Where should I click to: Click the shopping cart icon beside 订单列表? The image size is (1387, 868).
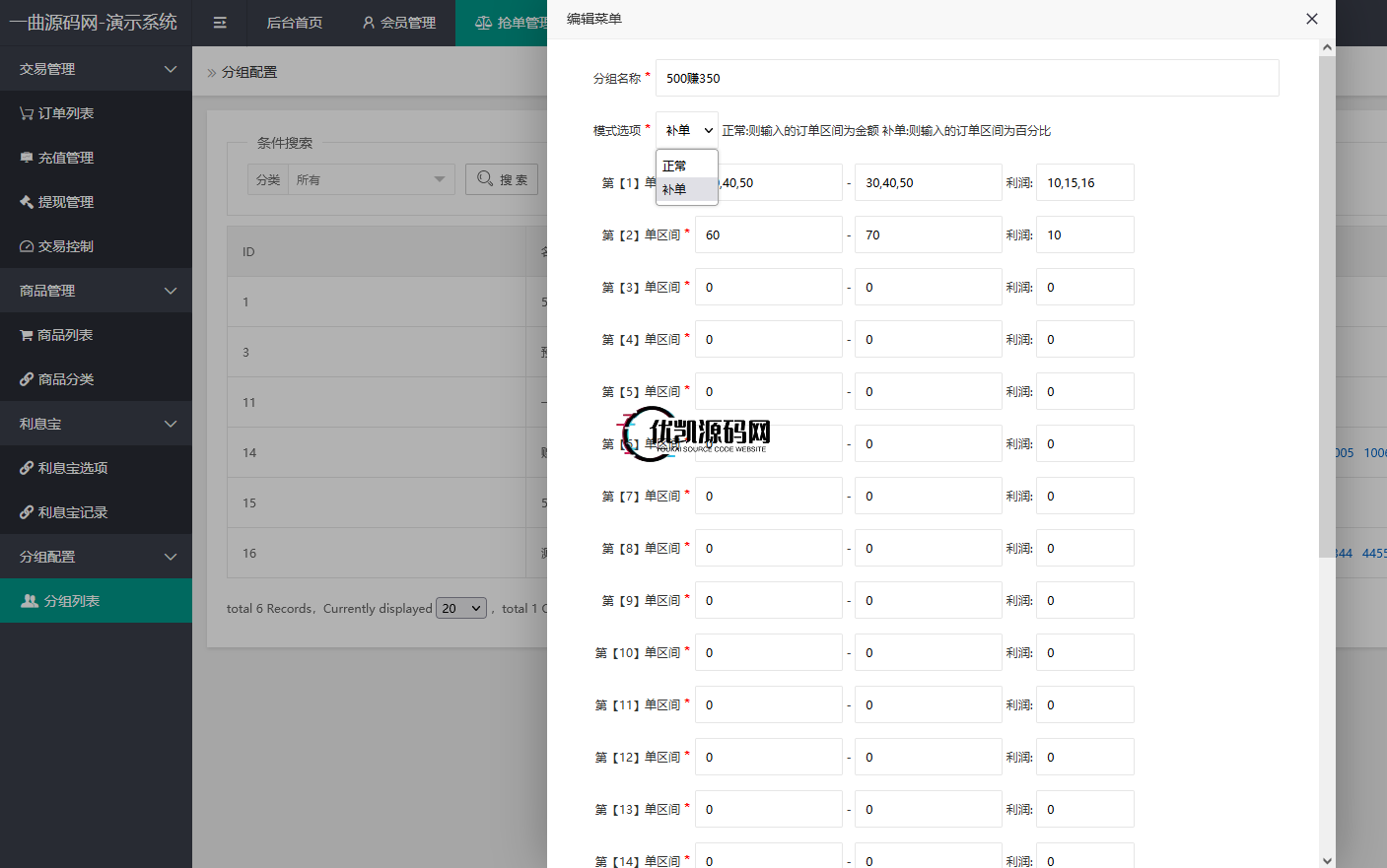(x=27, y=113)
